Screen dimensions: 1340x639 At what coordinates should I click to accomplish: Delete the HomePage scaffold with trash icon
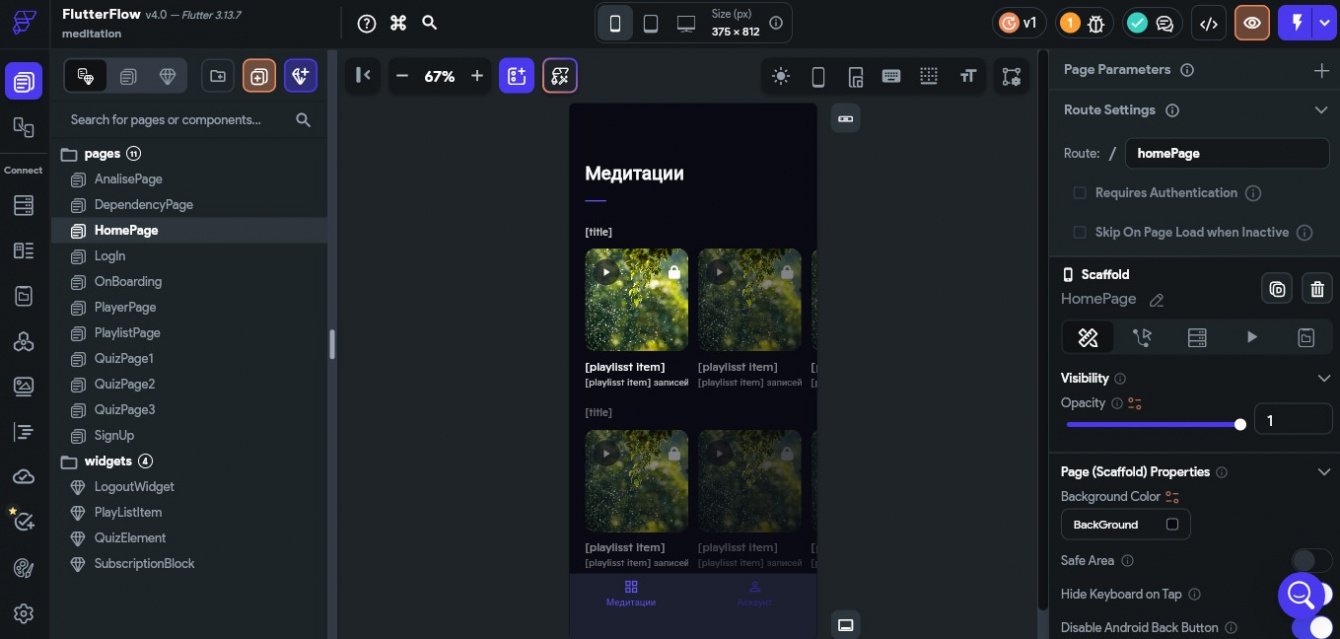coord(1317,289)
